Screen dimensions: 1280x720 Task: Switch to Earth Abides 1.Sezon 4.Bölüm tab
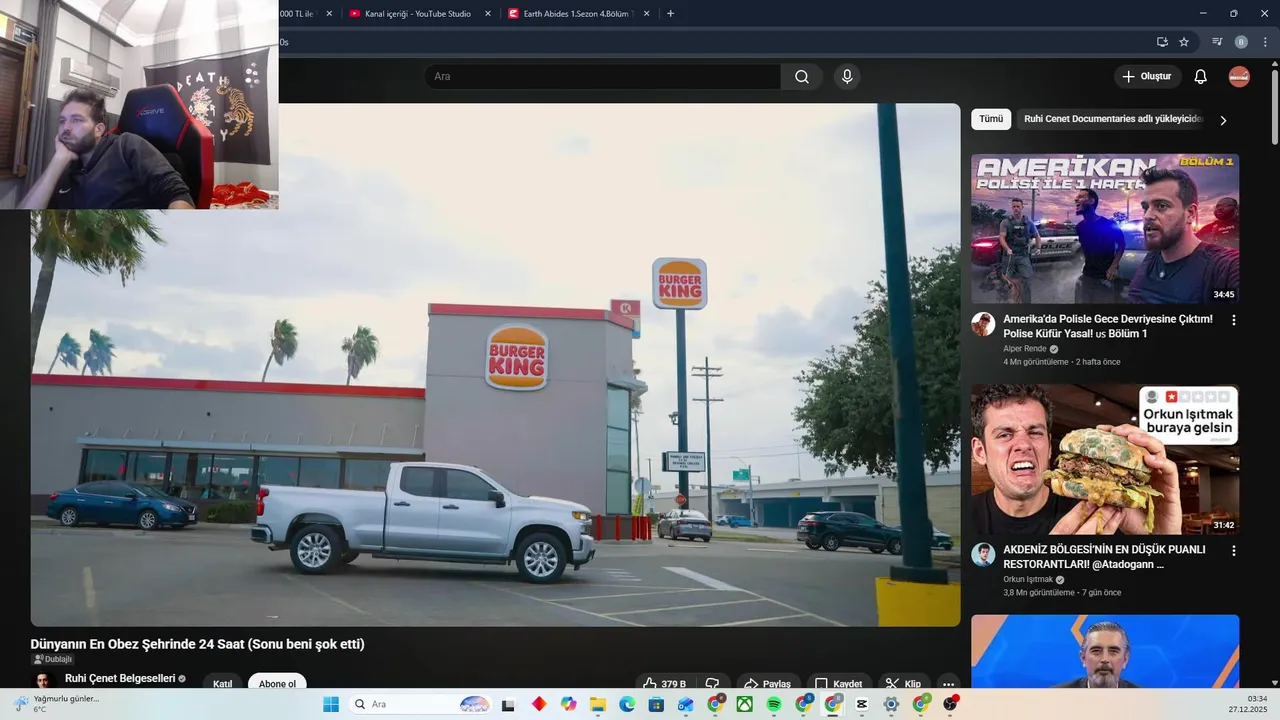click(579, 14)
